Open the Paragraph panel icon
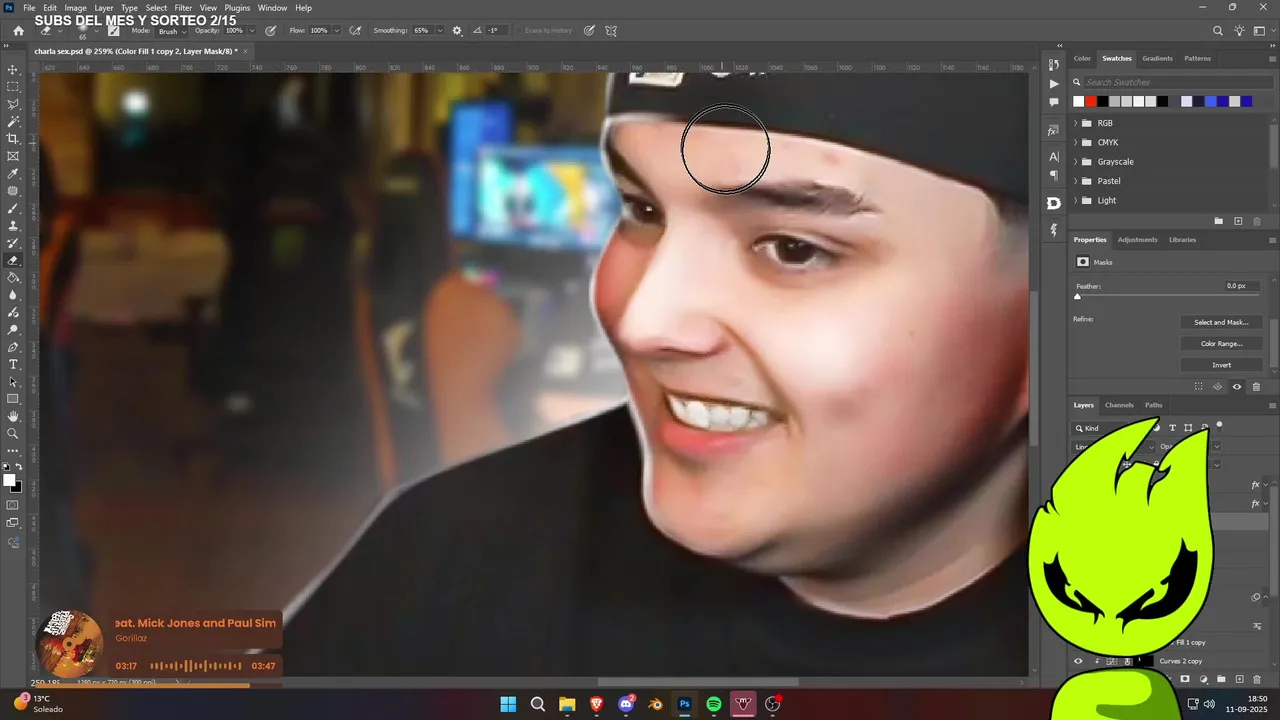Image resolution: width=1280 pixels, height=720 pixels. (1053, 175)
